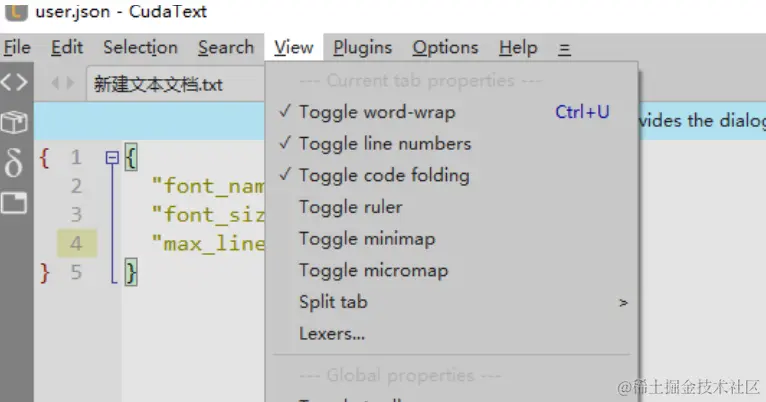Open the Snippets delta sidebar icon
Viewport: 766px width, 402px height.
13,163
